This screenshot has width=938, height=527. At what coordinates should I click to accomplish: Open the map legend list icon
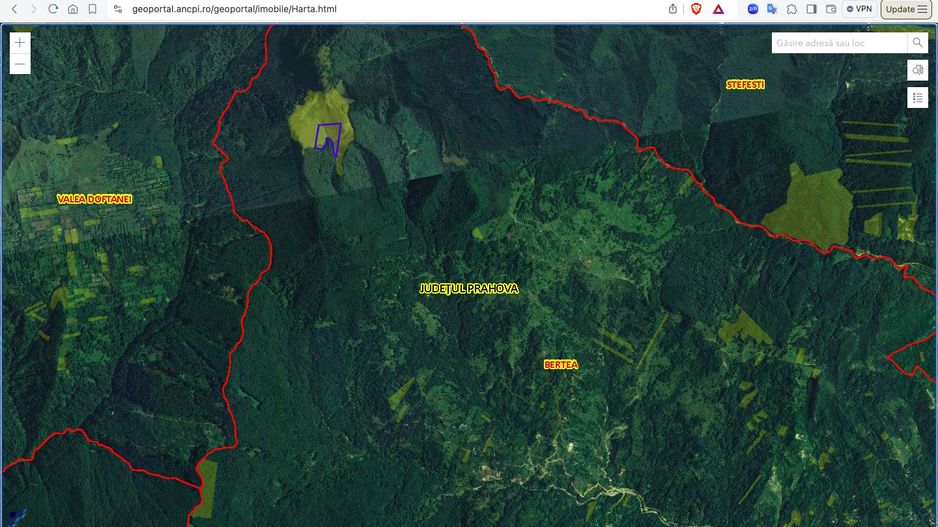[x=918, y=98]
